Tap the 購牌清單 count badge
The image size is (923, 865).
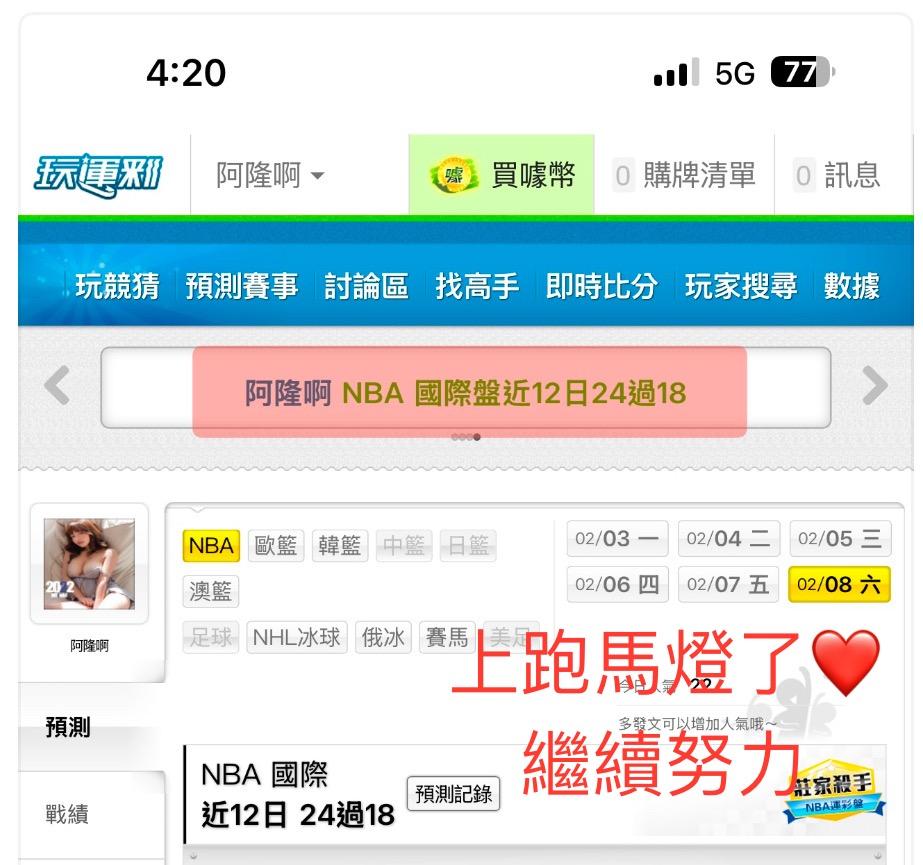click(x=623, y=175)
